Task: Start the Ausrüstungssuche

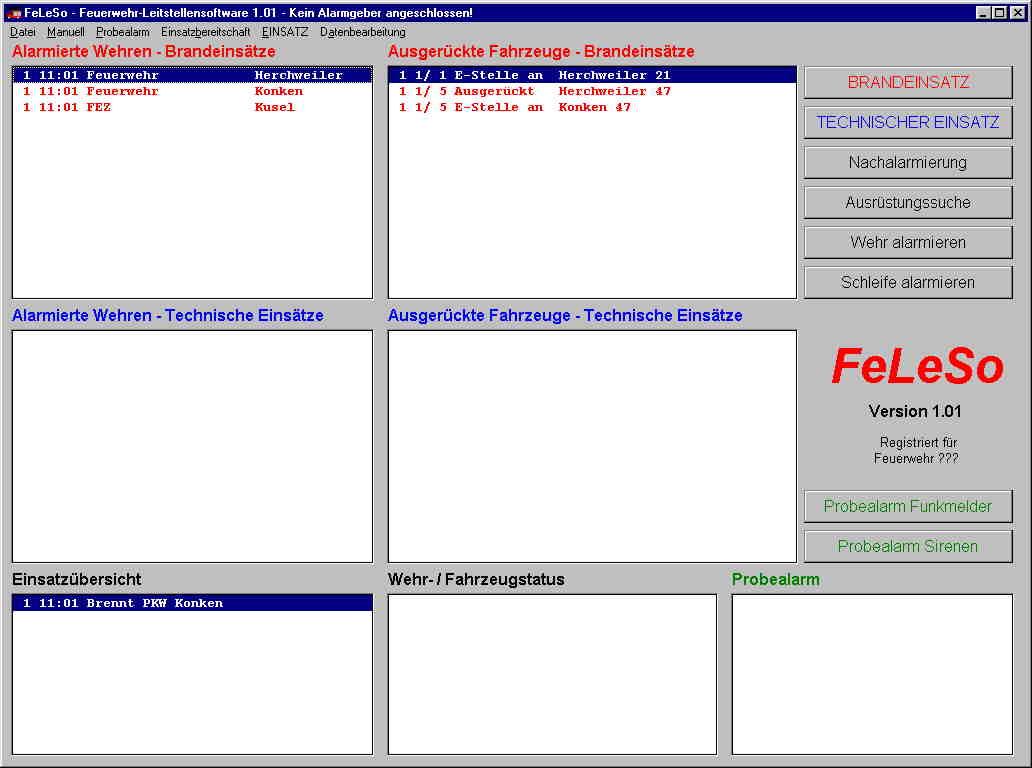Action: click(908, 202)
